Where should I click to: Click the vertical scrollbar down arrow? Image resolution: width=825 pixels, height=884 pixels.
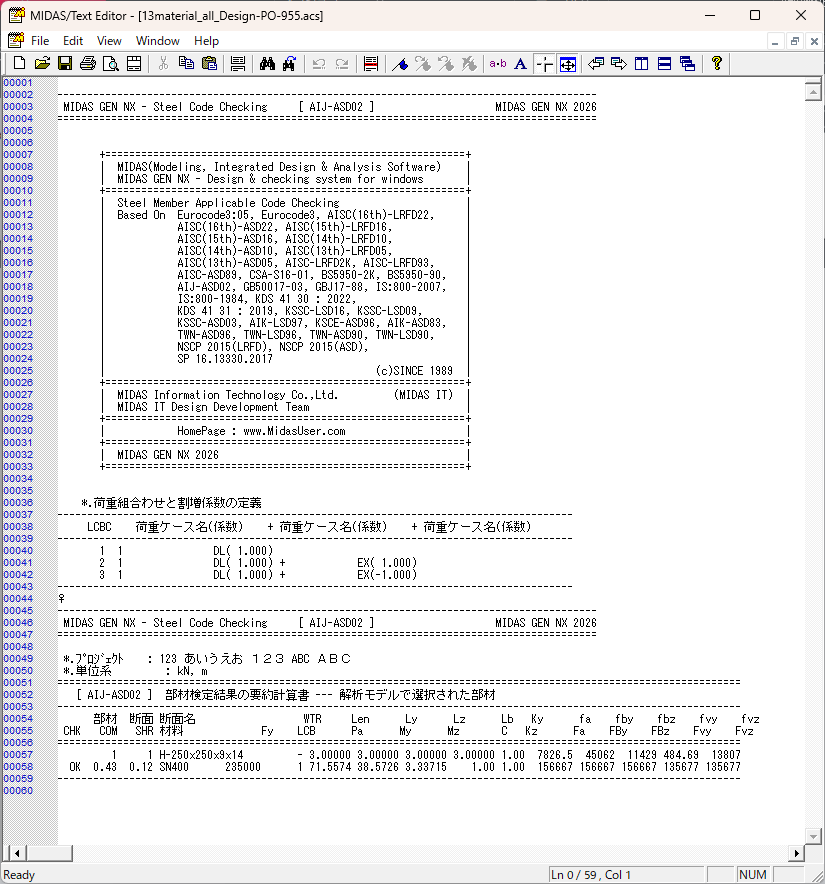coord(813,836)
